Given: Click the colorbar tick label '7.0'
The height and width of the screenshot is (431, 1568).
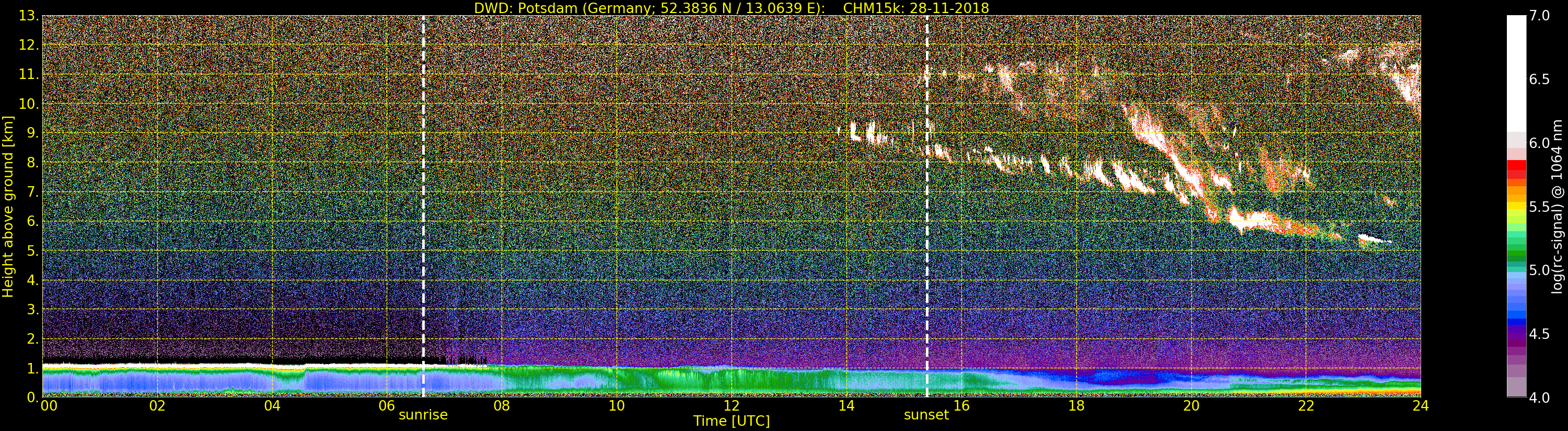Looking at the screenshot, I should click(x=1539, y=16).
